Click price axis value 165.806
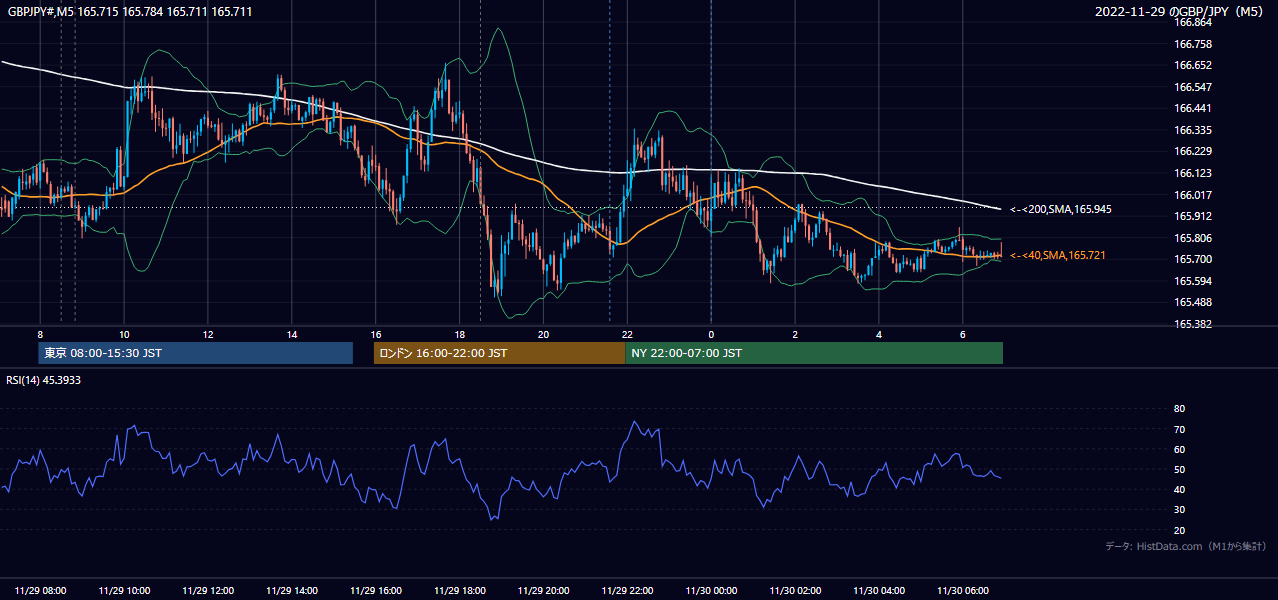 1193,238
